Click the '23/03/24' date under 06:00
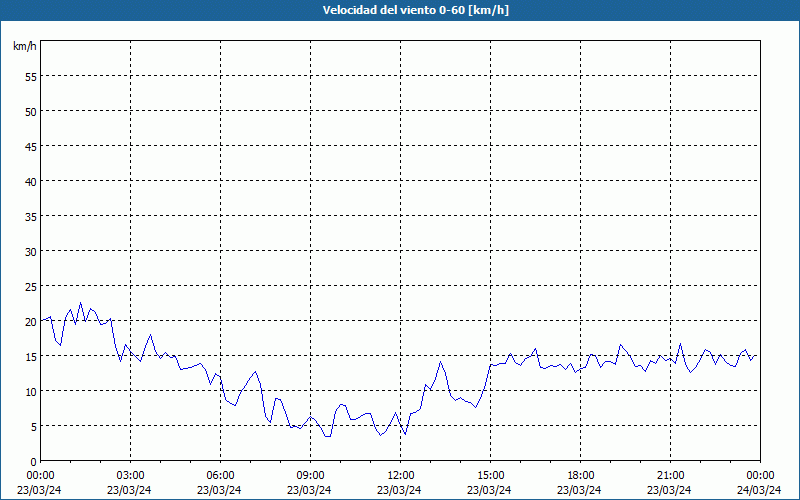Image resolution: width=800 pixels, height=500 pixels. tap(219, 490)
